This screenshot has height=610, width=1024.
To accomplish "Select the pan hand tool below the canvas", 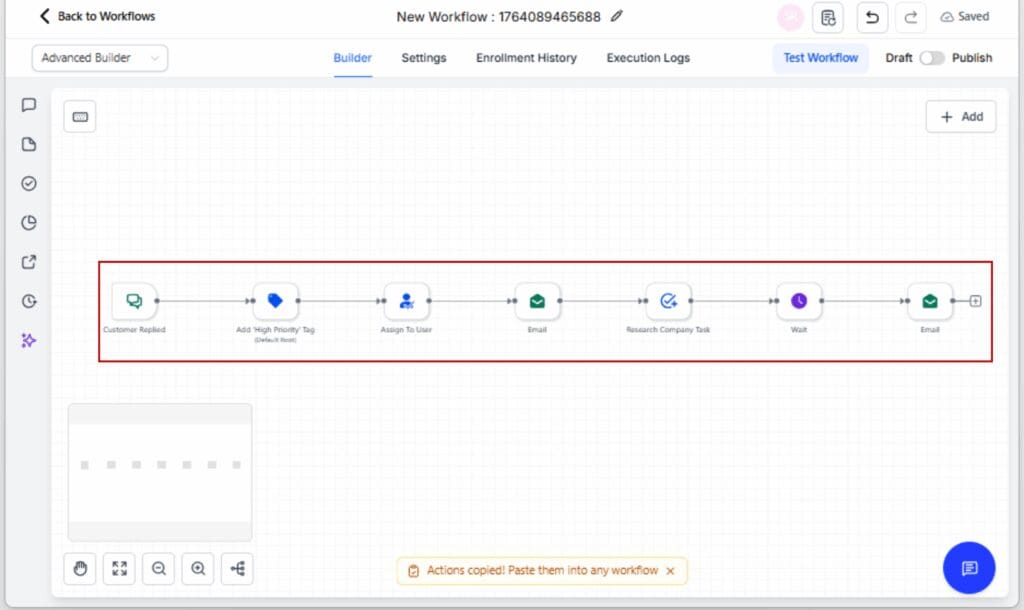I will [x=80, y=568].
